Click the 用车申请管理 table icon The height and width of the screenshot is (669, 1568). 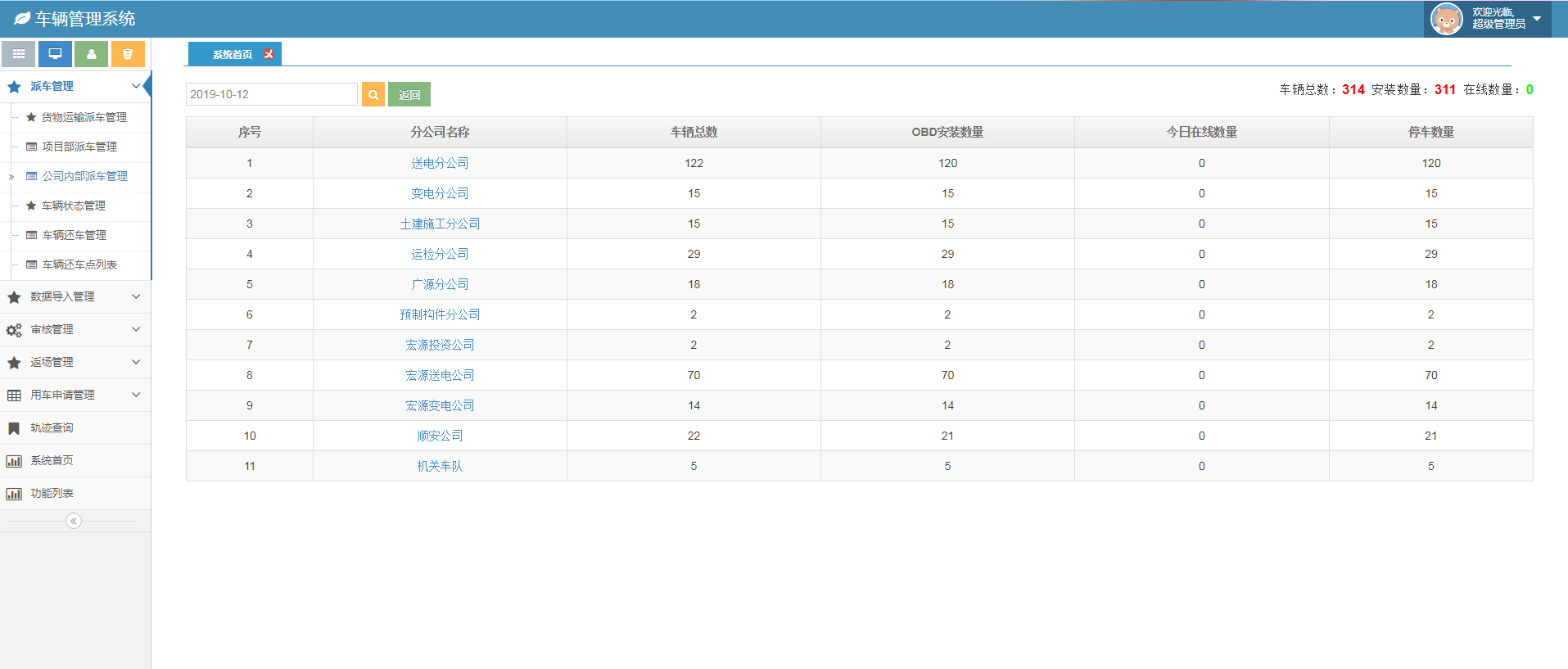[14, 396]
